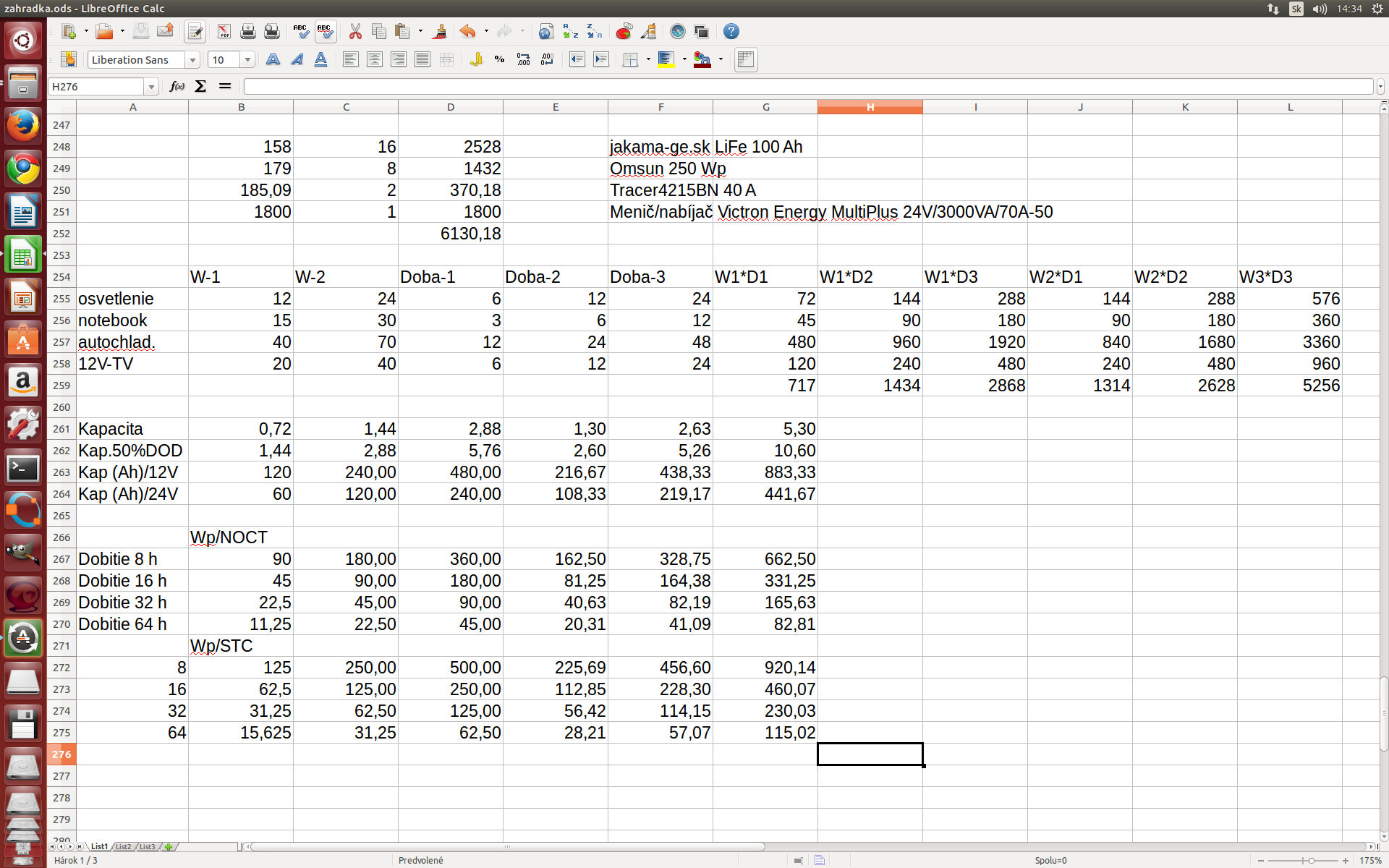Screen dimensions: 1389x868
Task: Toggle Edit File mode button
Action: [x=195, y=32]
